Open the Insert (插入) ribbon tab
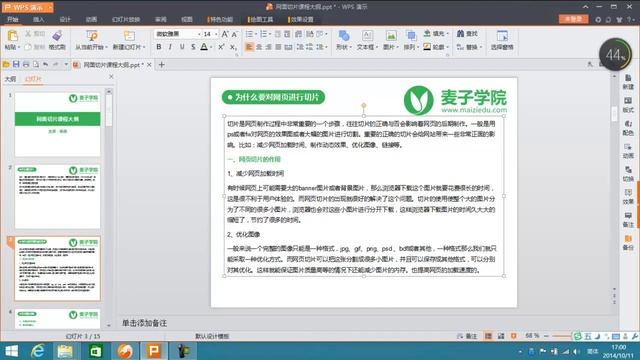Viewport: 640px width, 360px height. click(x=38, y=19)
